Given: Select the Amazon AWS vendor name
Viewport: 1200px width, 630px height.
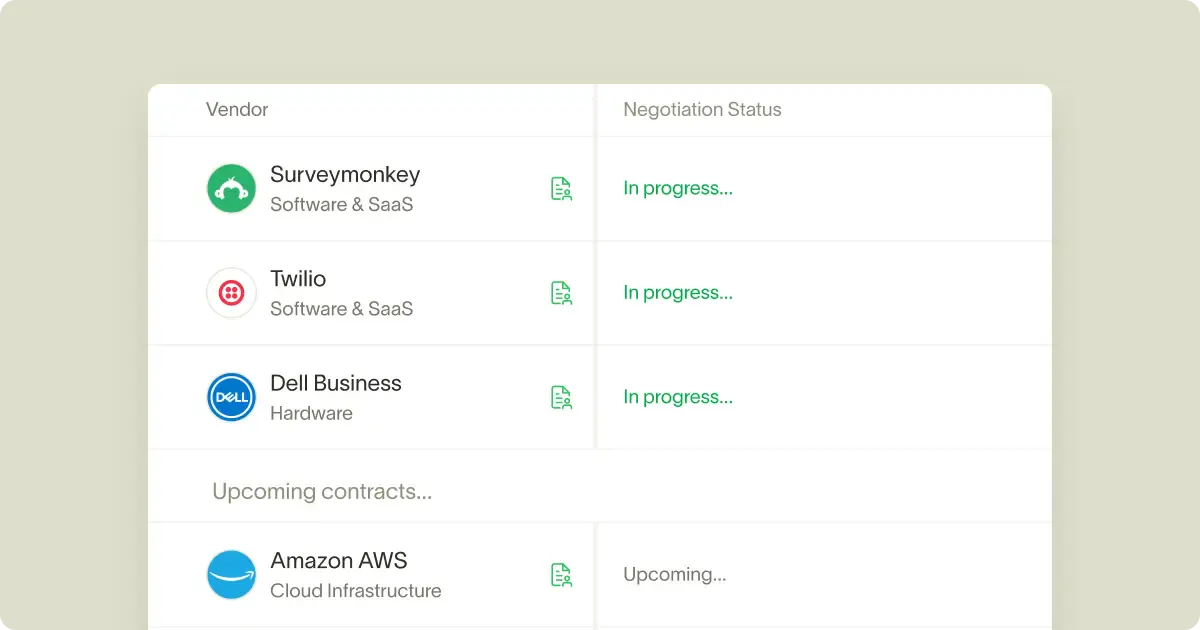Looking at the screenshot, I should pyautogui.click(x=339, y=561).
